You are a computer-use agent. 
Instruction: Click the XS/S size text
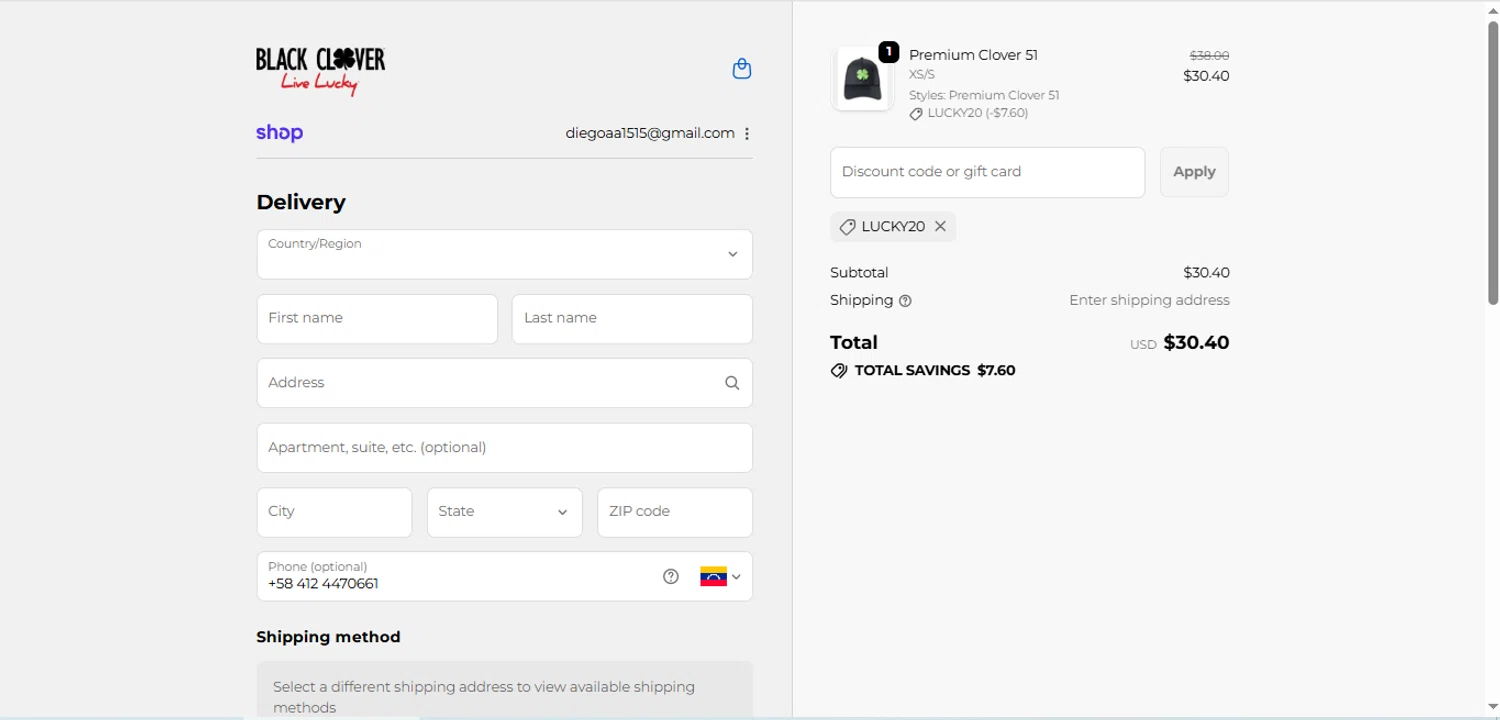pos(922,75)
